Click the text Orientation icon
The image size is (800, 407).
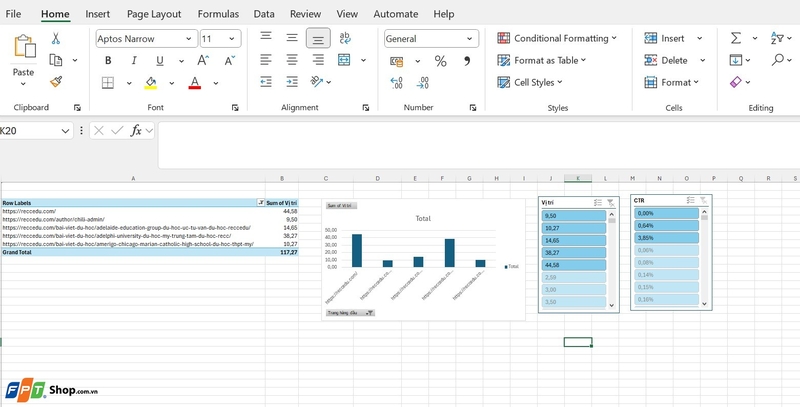[x=316, y=81]
